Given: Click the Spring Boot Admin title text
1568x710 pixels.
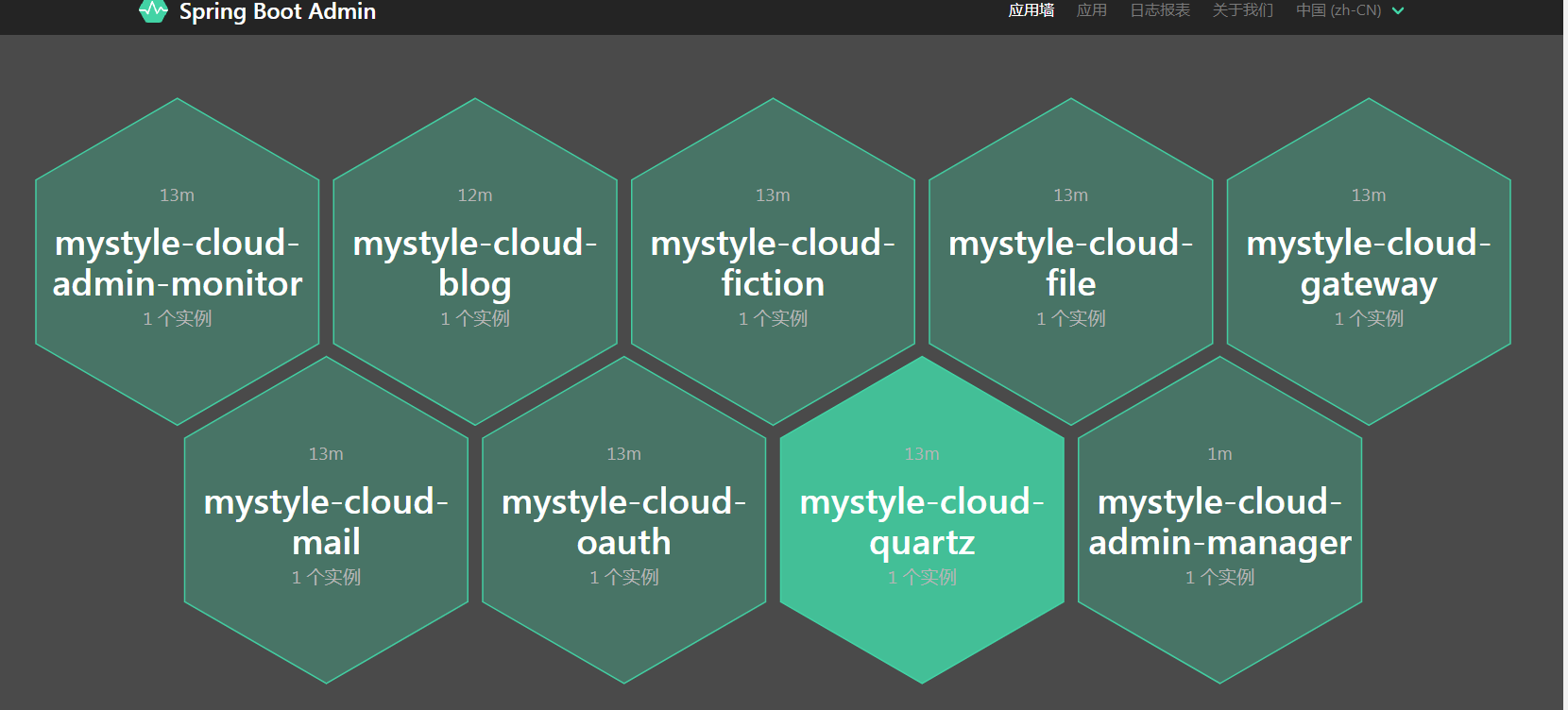Looking at the screenshot, I should click(x=277, y=12).
